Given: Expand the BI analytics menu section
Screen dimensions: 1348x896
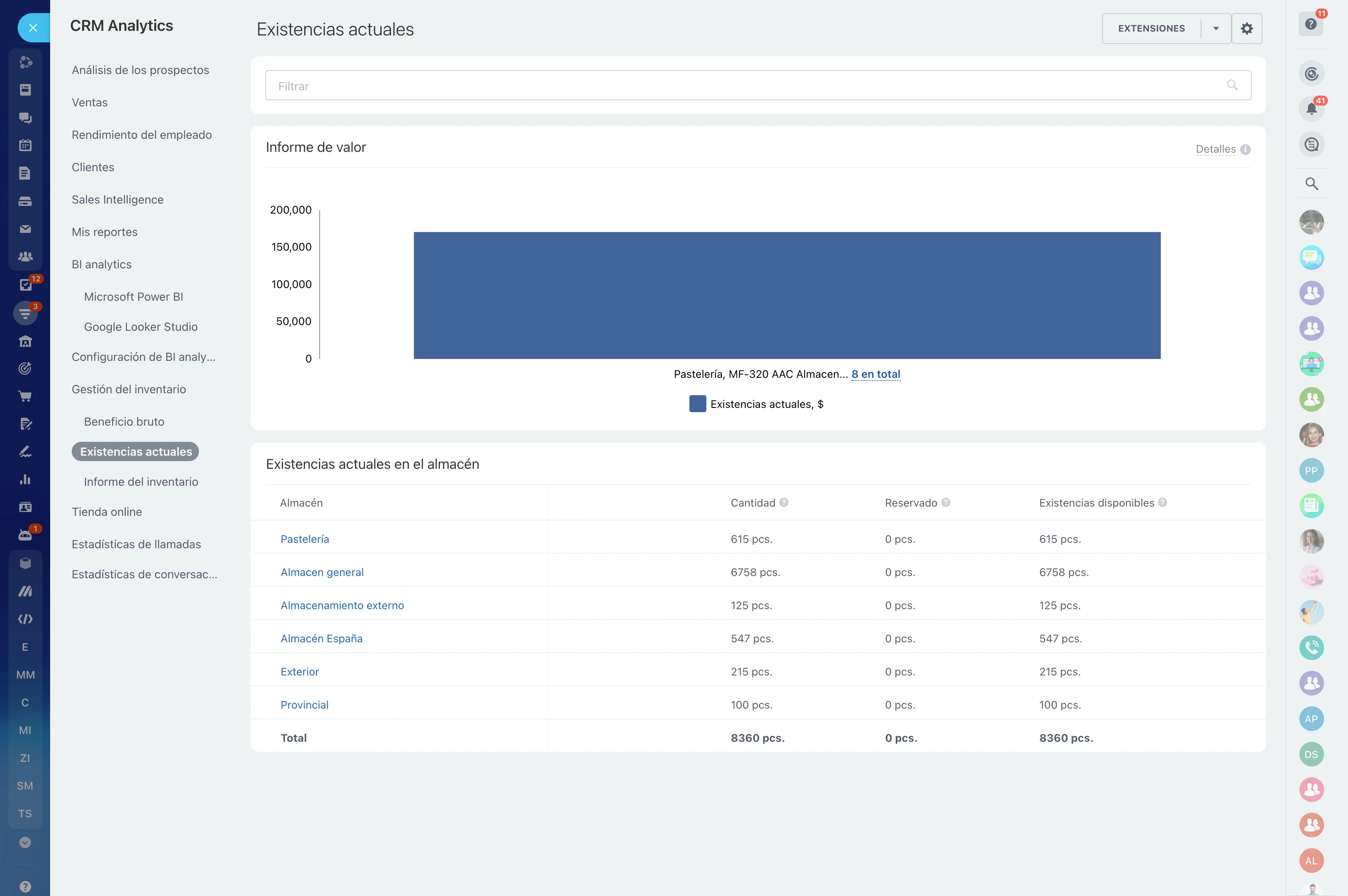Looking at the screenshot, I should point(102,264).
